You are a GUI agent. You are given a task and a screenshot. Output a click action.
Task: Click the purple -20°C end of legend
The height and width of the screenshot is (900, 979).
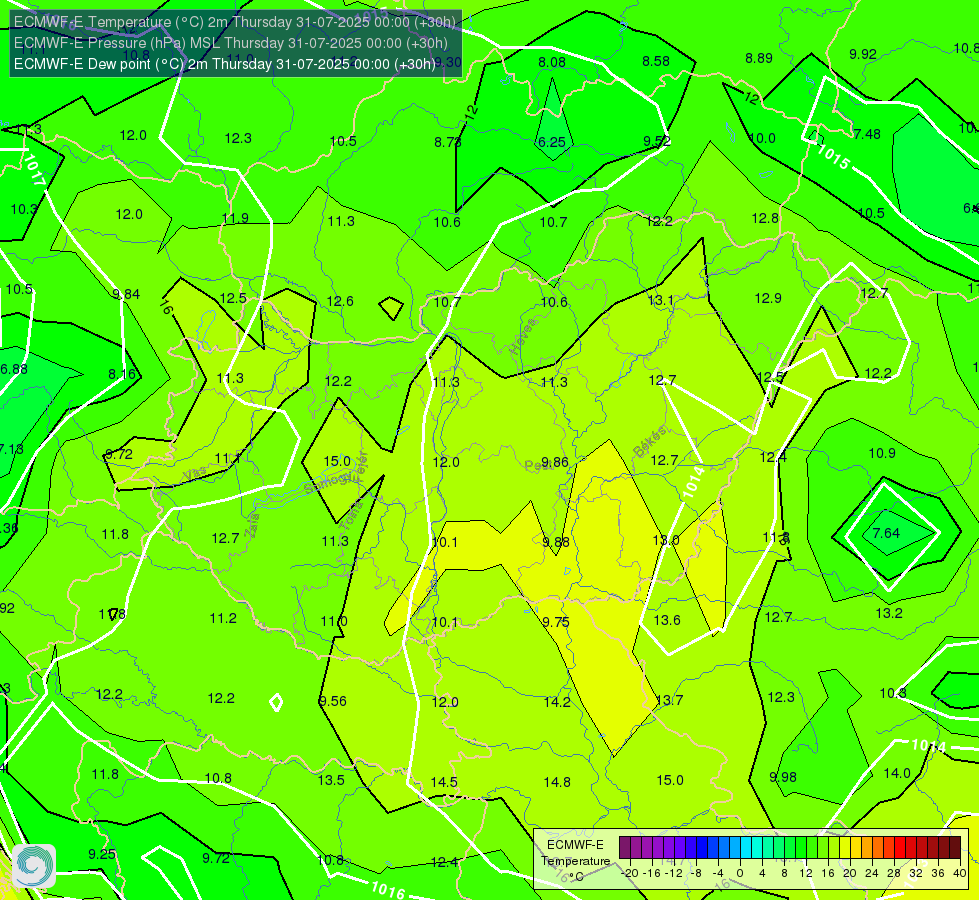(625, 848)
